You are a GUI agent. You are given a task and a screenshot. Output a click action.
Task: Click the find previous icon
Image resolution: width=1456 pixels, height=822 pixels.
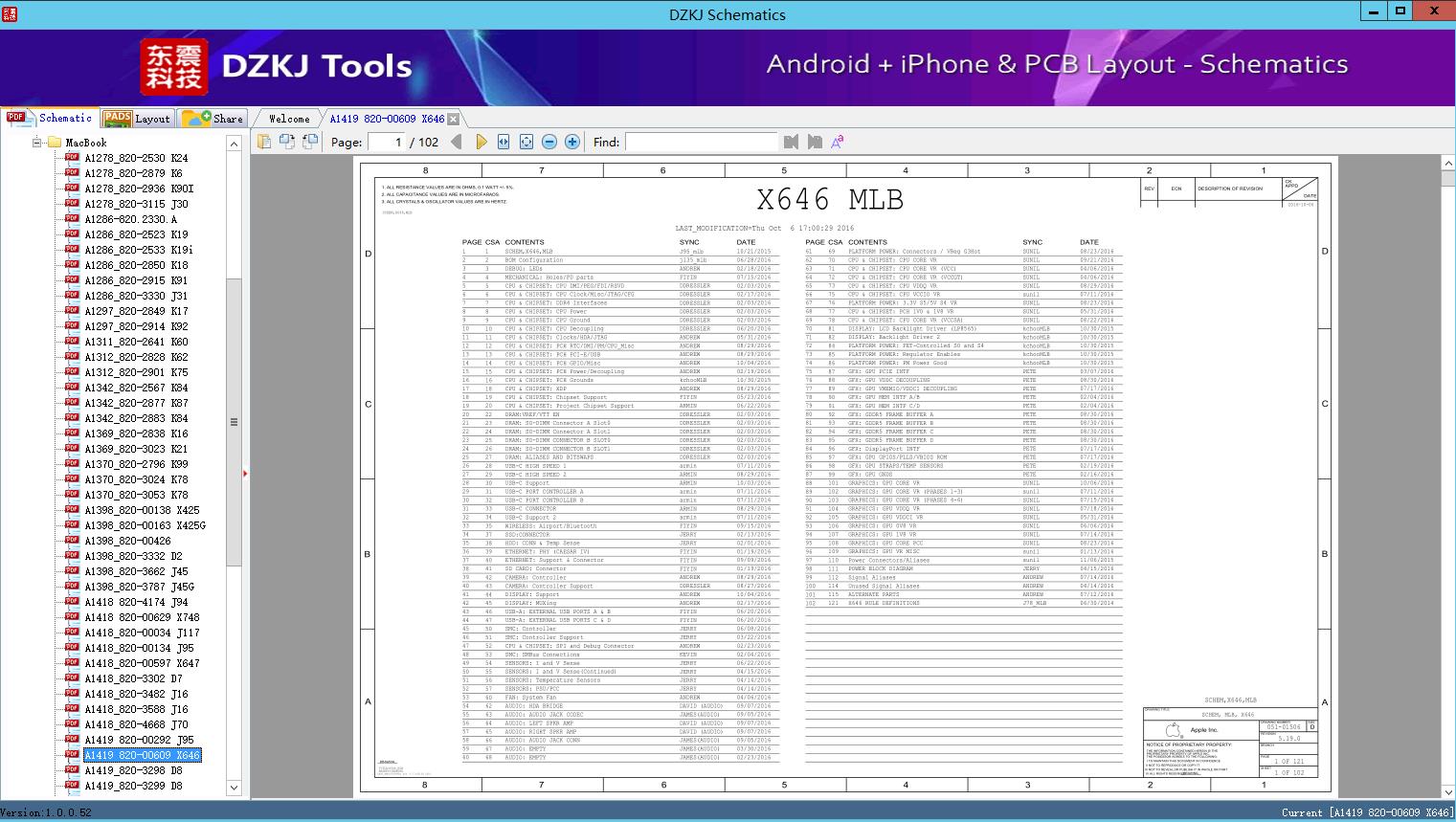[791, 142]
